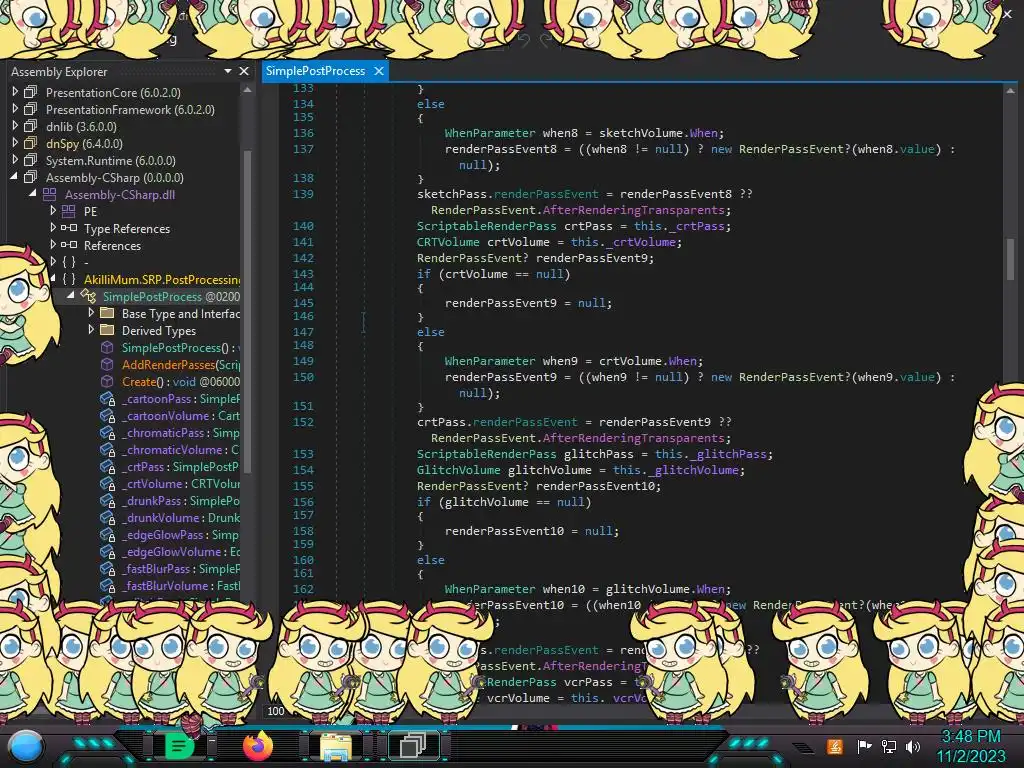
Task: Expand the PE node
Action: [53, 210]
